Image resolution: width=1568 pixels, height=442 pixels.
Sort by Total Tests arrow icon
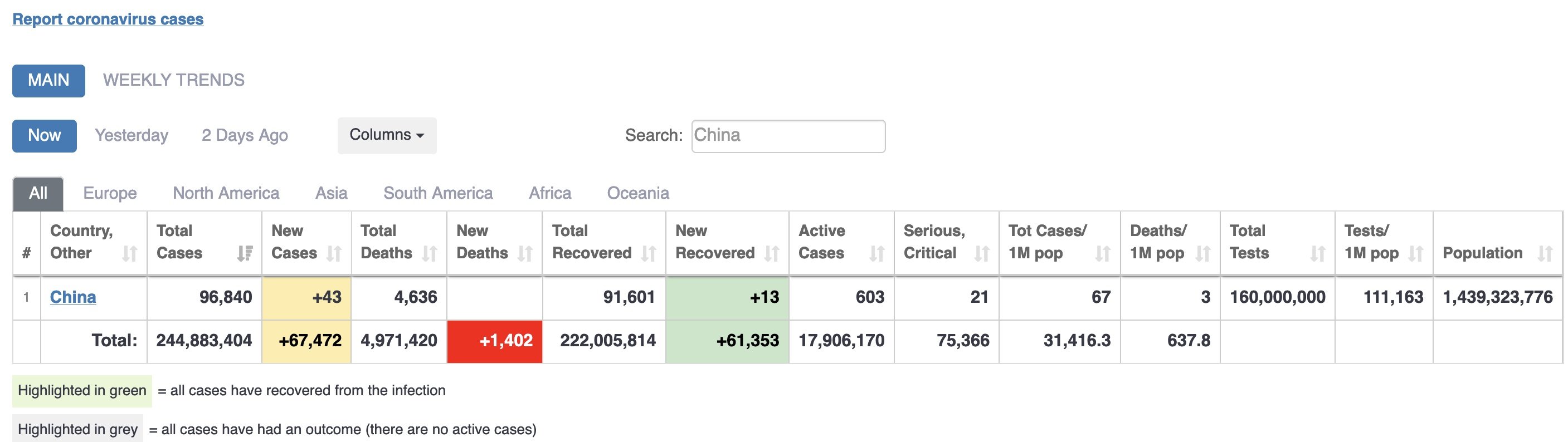[1318, 253]
